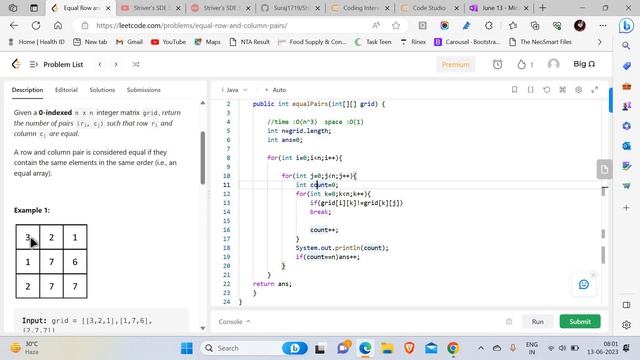Image resolution: width=640 pixels, height=360 pixels.
Task: Open a new browser tab
Action: point(542,8)
